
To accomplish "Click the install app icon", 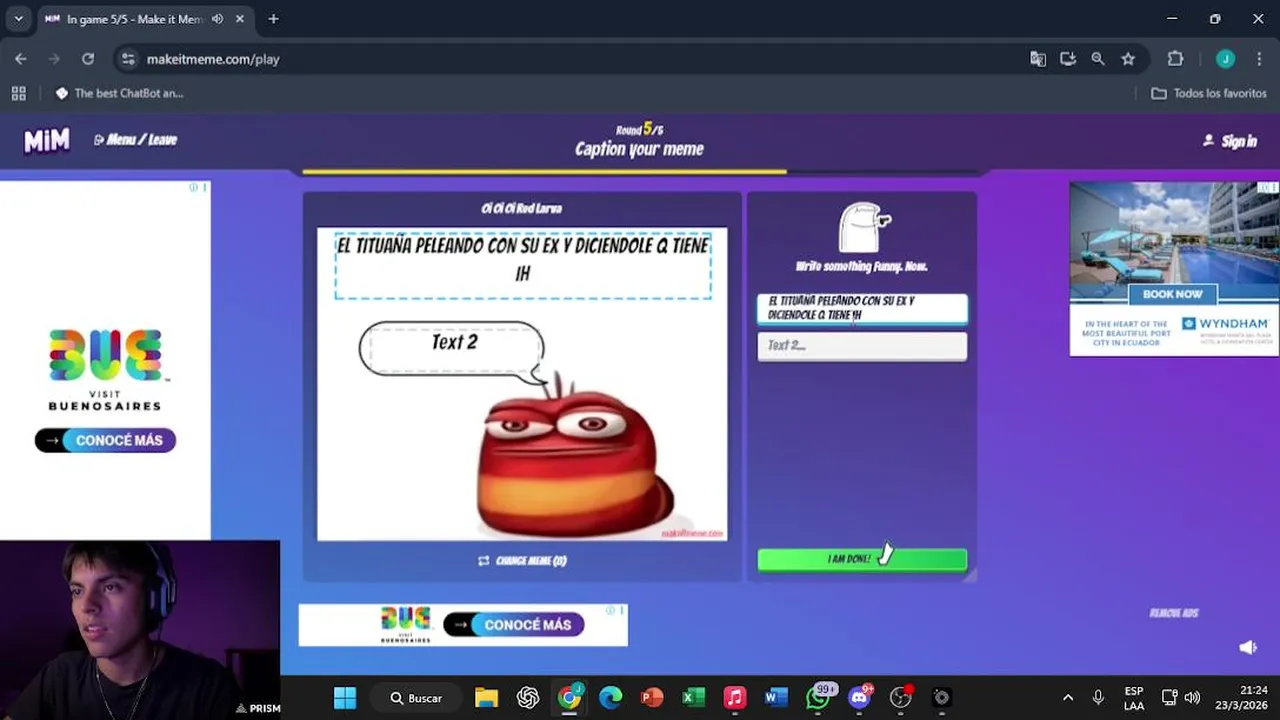I will [x=1068, y=59].
